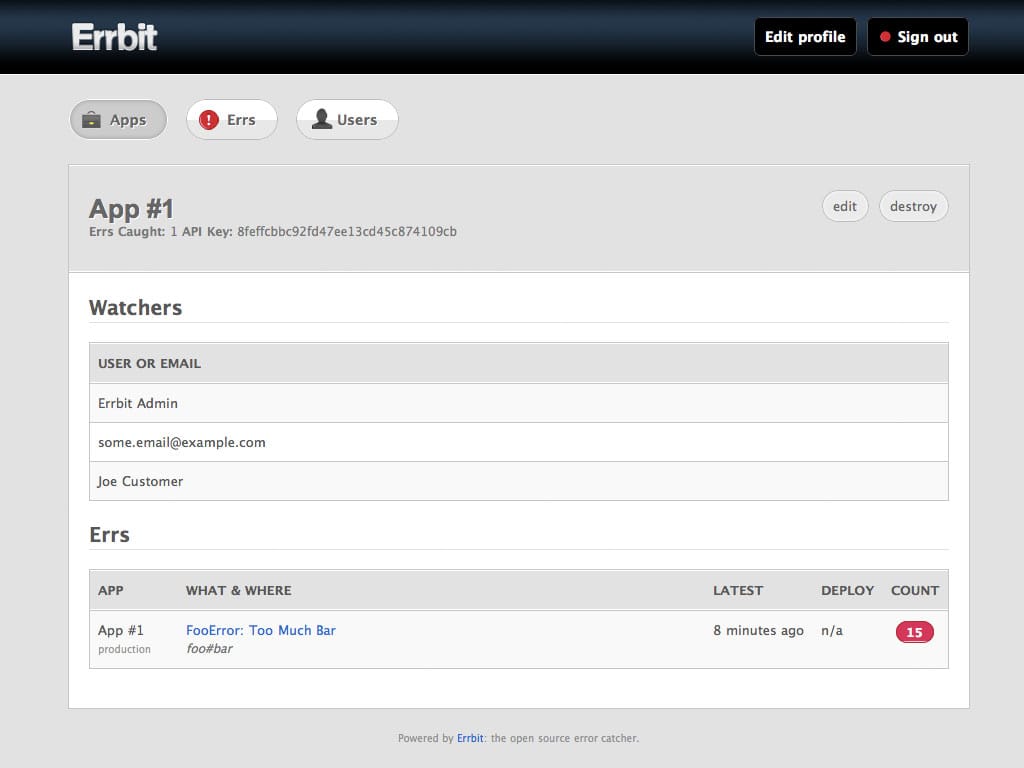
Task: Click destroy to delete App #1
Action: click(x=913, y=206)
